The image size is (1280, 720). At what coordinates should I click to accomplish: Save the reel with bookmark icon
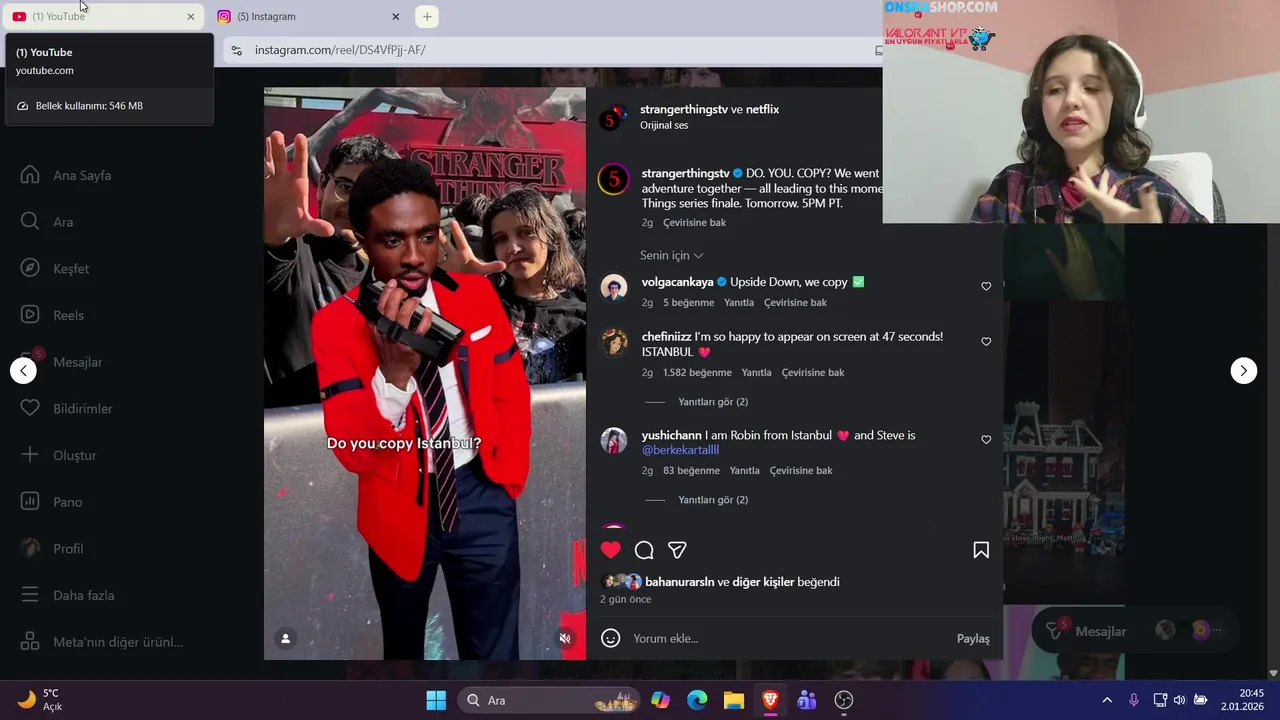[x=981, y=549]
